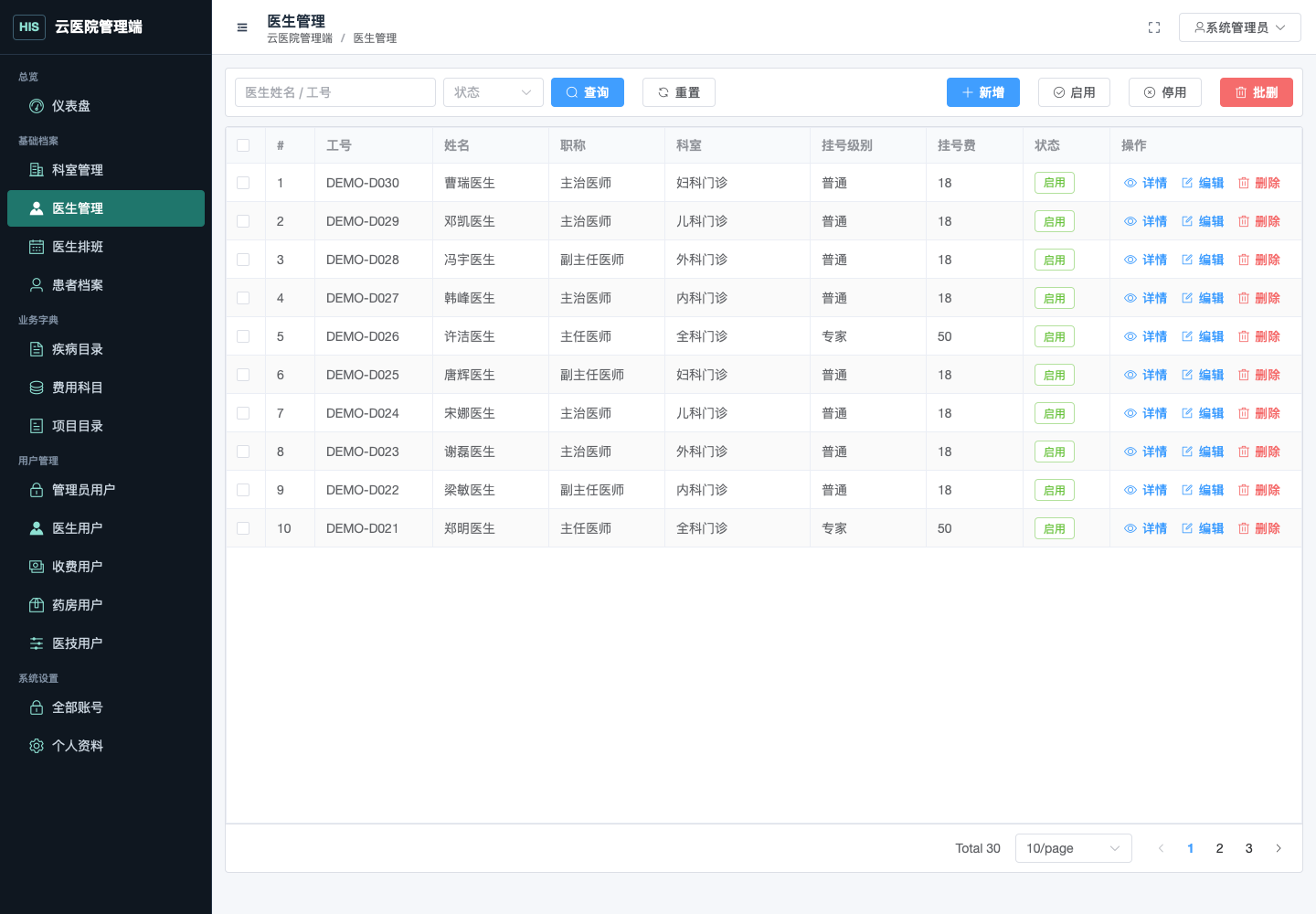Click the 医生排班 calendar icon
The height and width of the screenshot is (914, 1316).
pyautogui.click(x=37, y=247)
